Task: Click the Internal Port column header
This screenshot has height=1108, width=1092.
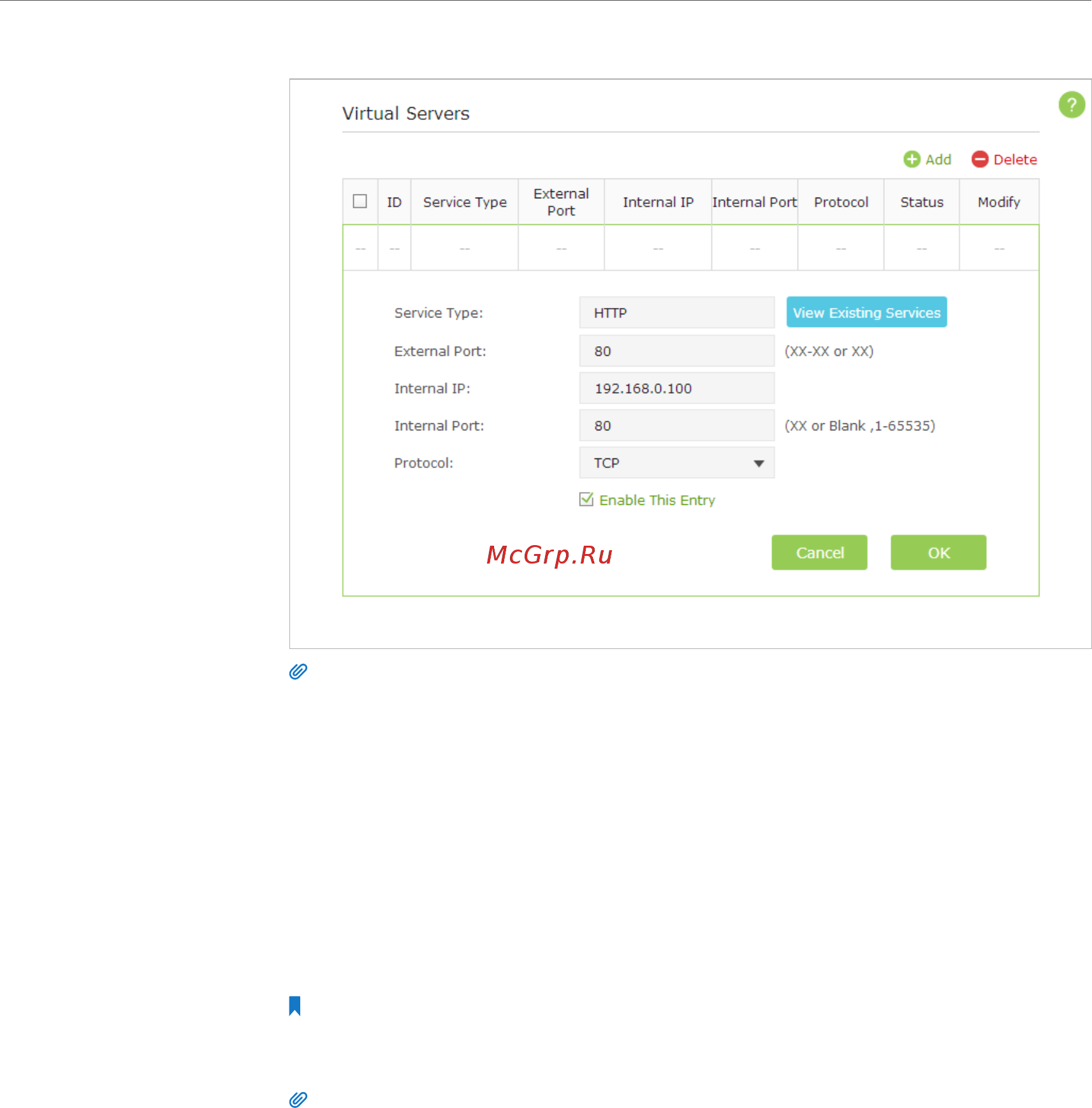Action: [x=754, y=202]
